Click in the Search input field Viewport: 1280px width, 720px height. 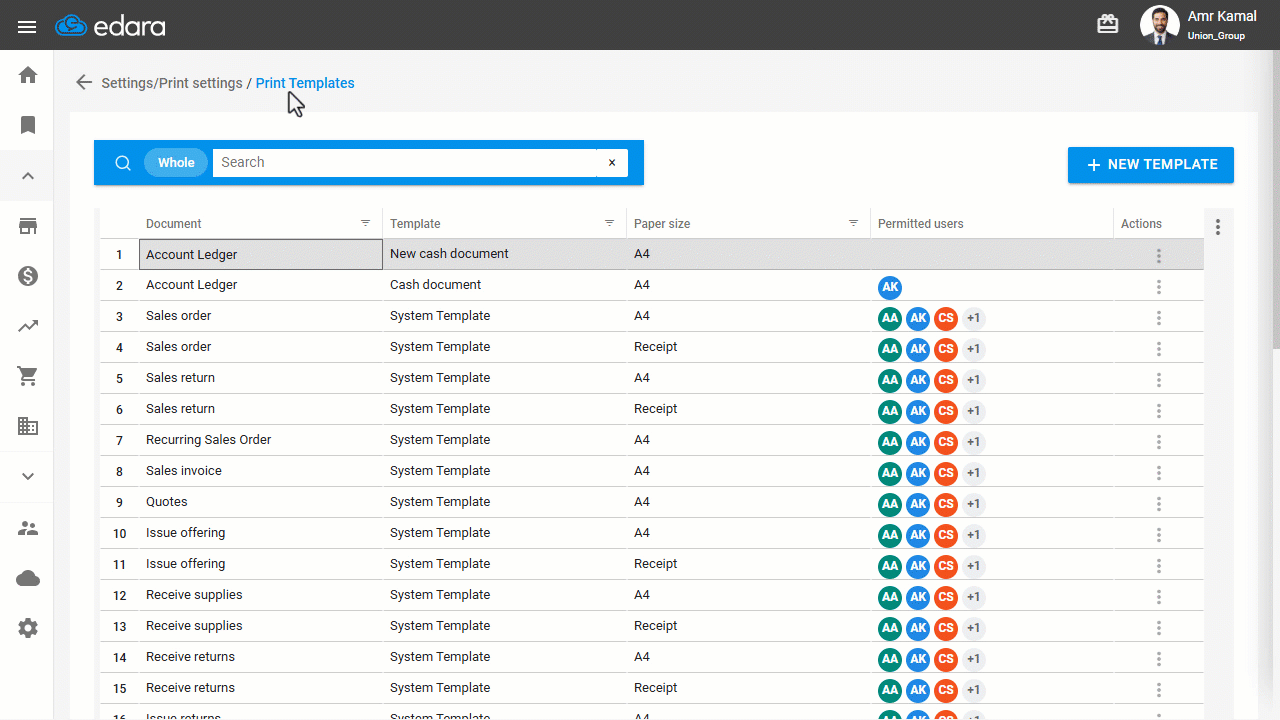tap(404, 163)
